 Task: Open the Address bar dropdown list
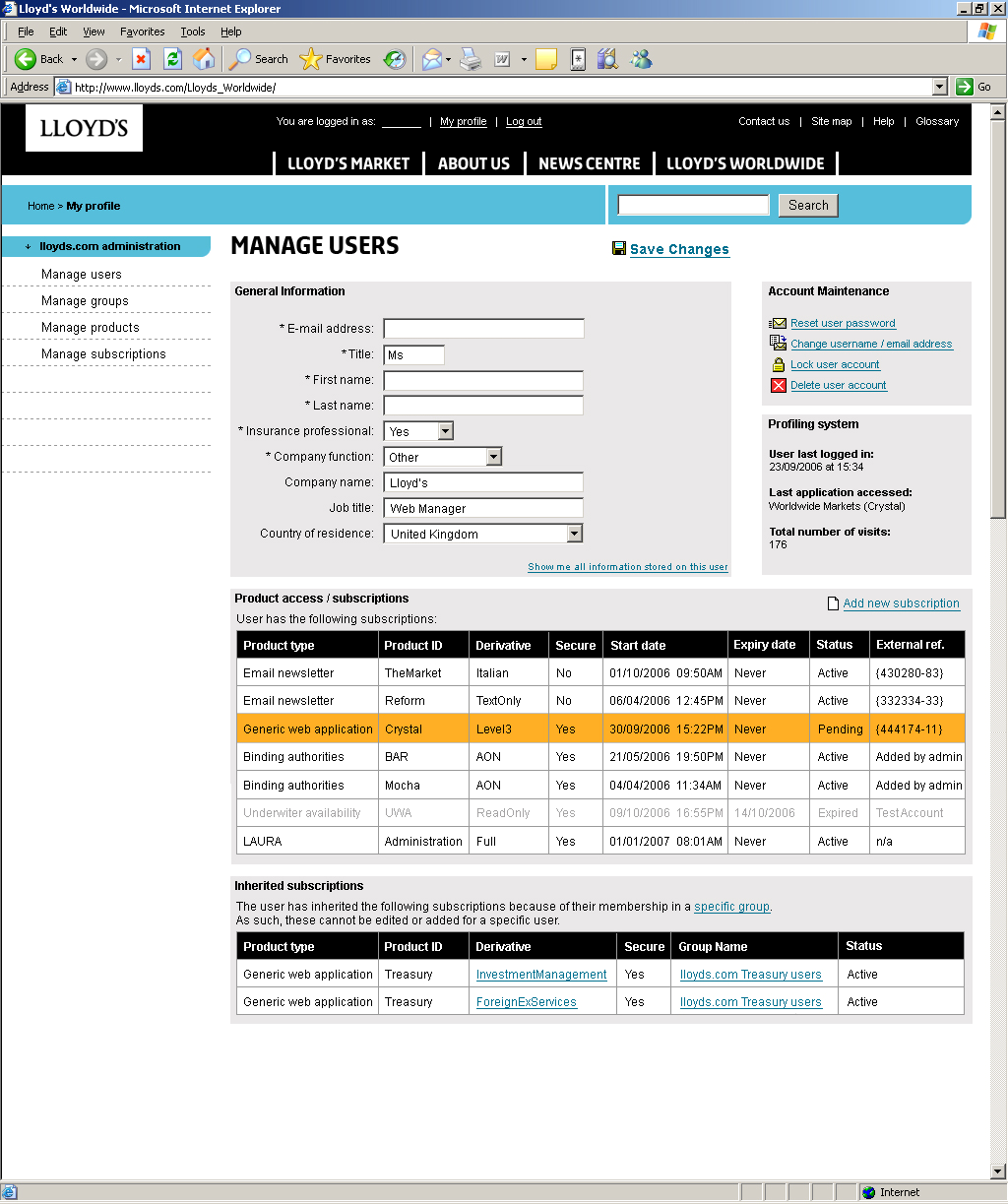click(939, 87)
